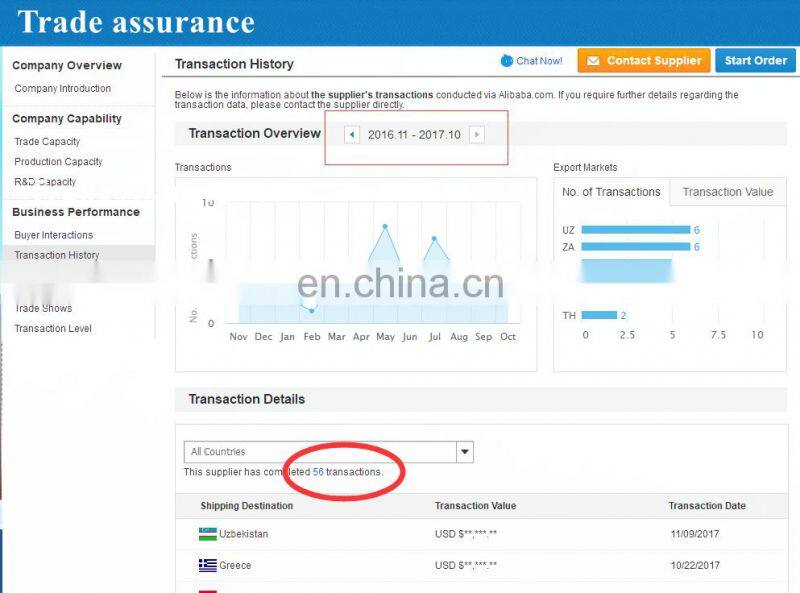This screenshot has height=593, width=800.
Task: Open Transaction Level link
Action: 53,328
